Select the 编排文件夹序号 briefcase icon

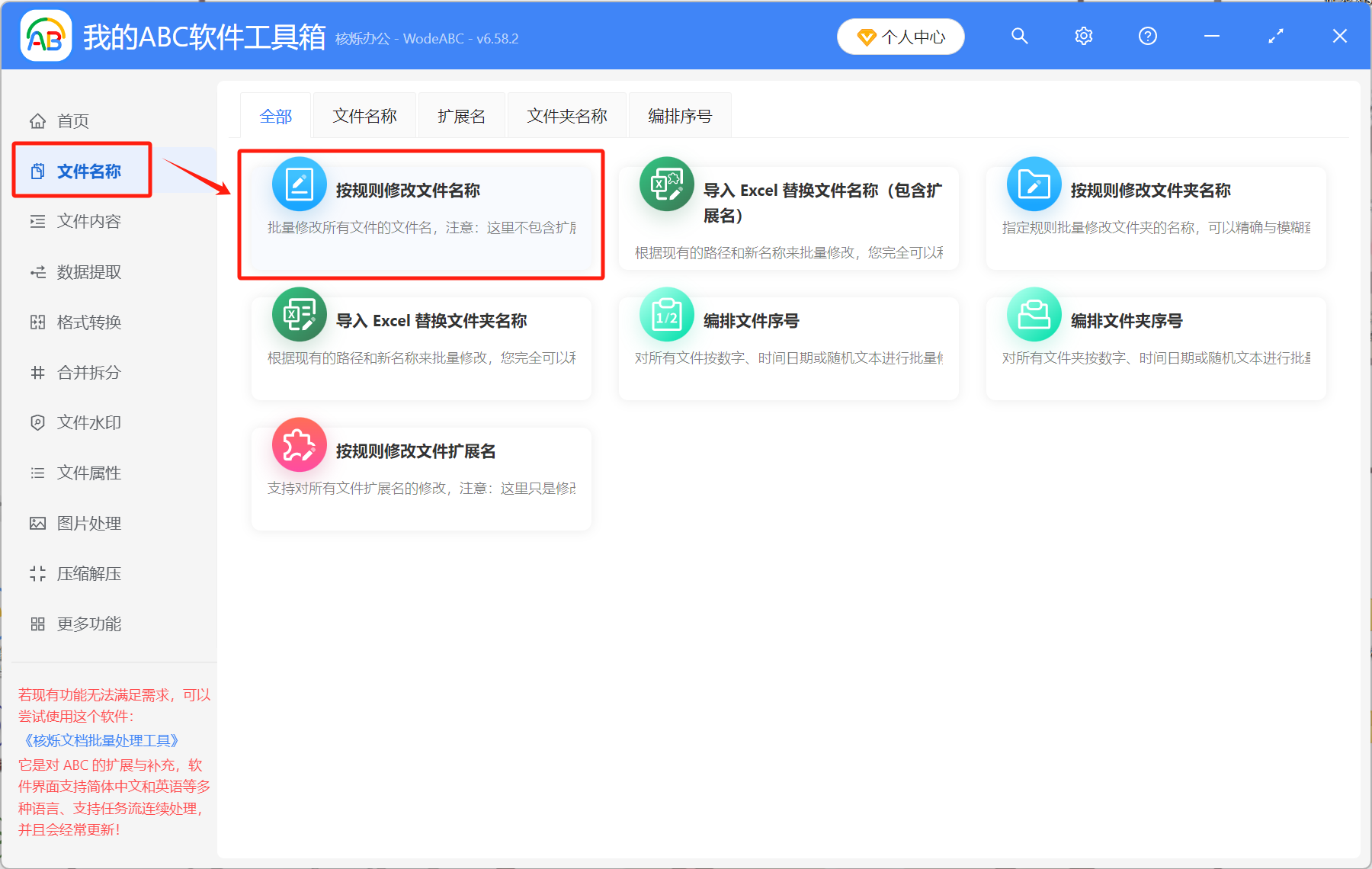click(1034, 313)
